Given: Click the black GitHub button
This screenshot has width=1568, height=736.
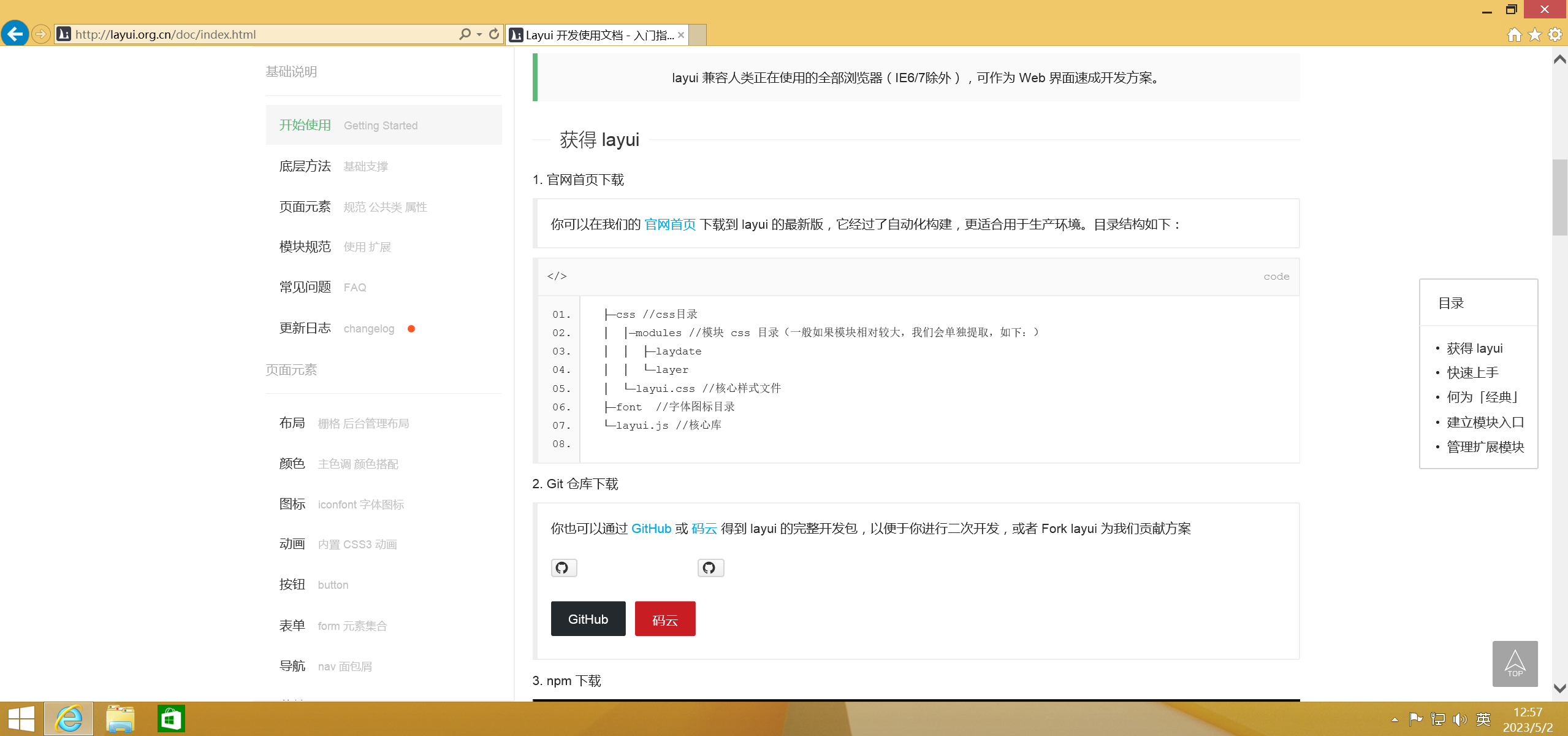Looking at the screenshot, I should [588, 619].
